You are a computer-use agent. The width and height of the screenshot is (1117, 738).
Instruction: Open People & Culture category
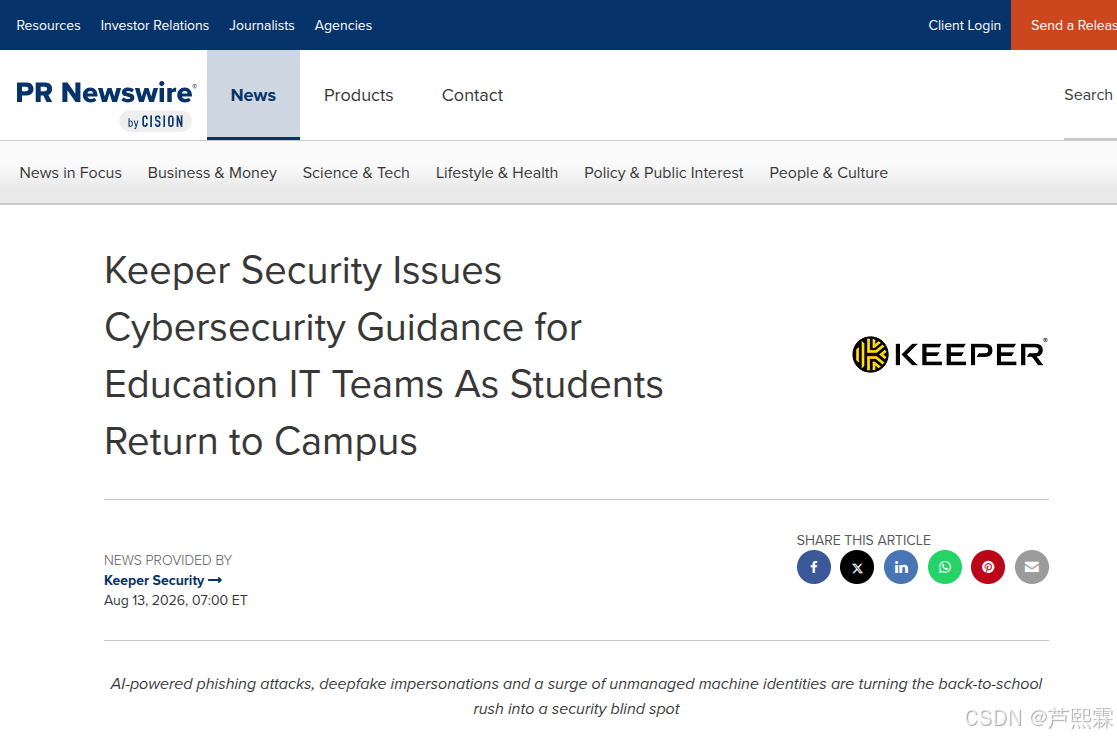828,173
